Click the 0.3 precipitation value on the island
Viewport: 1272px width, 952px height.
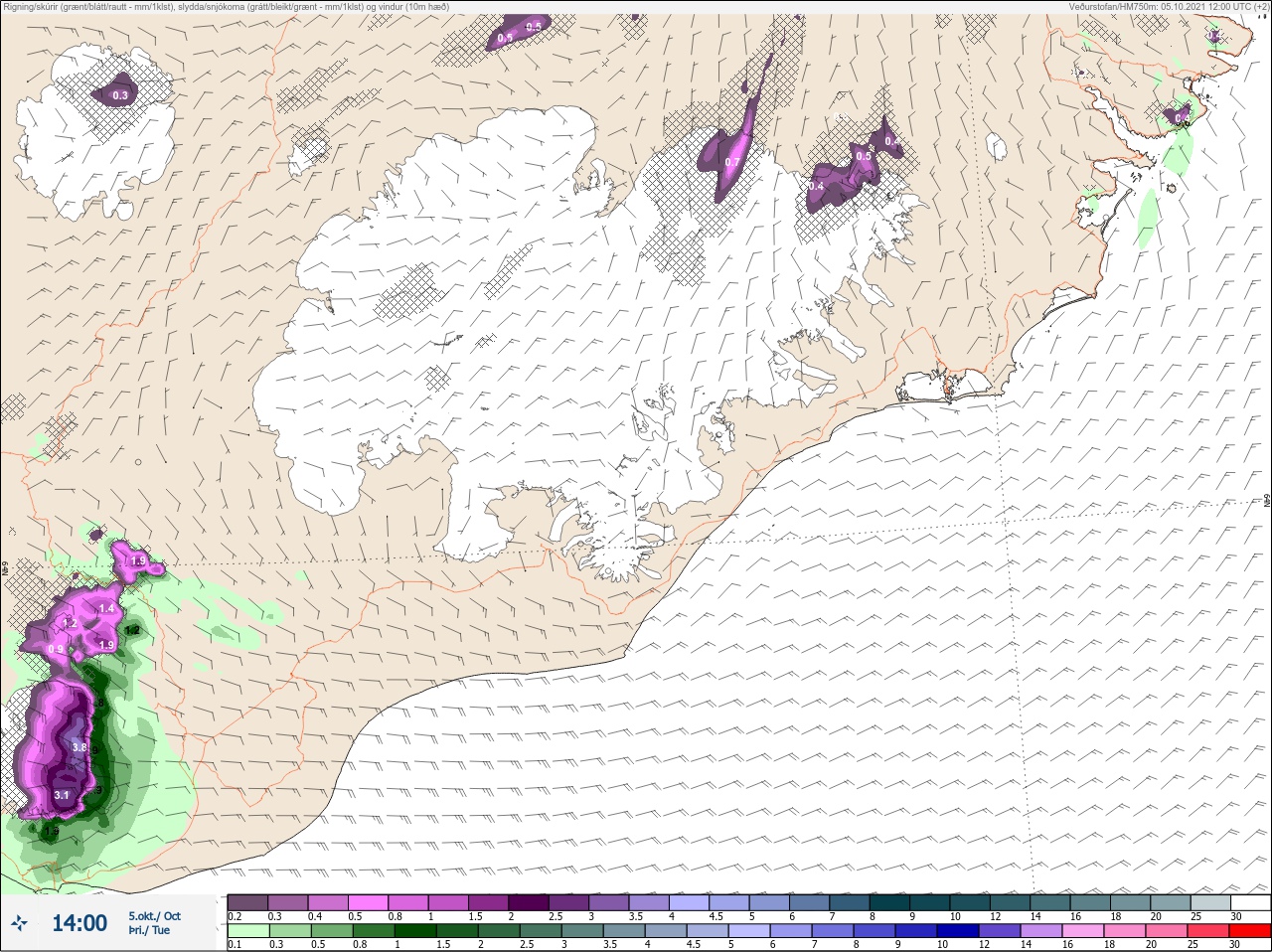coord(120,95)
